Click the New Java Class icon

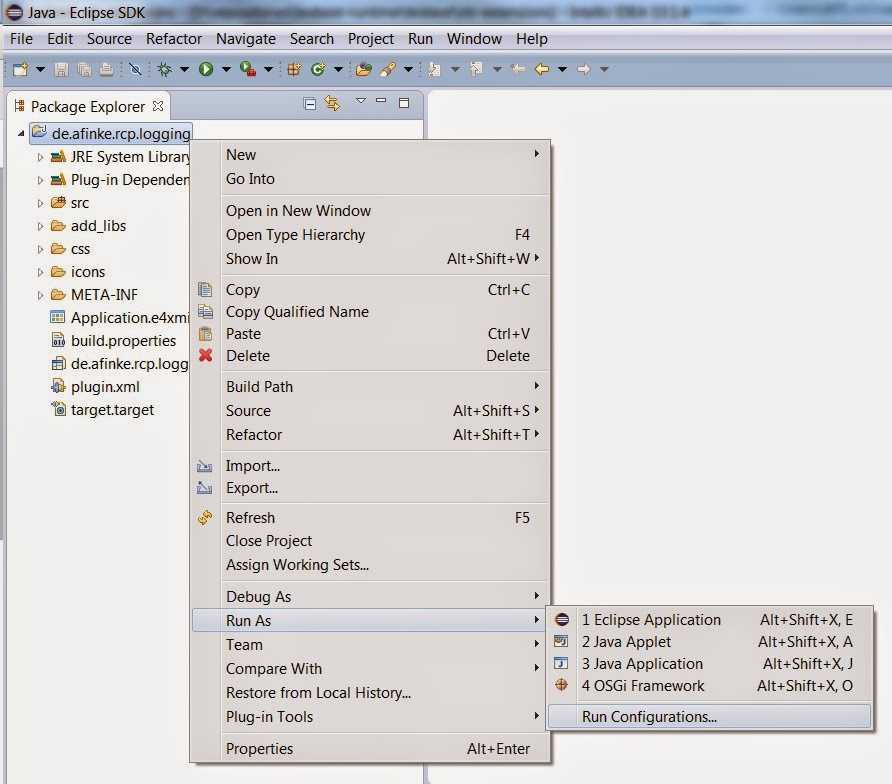pos(318,69)
